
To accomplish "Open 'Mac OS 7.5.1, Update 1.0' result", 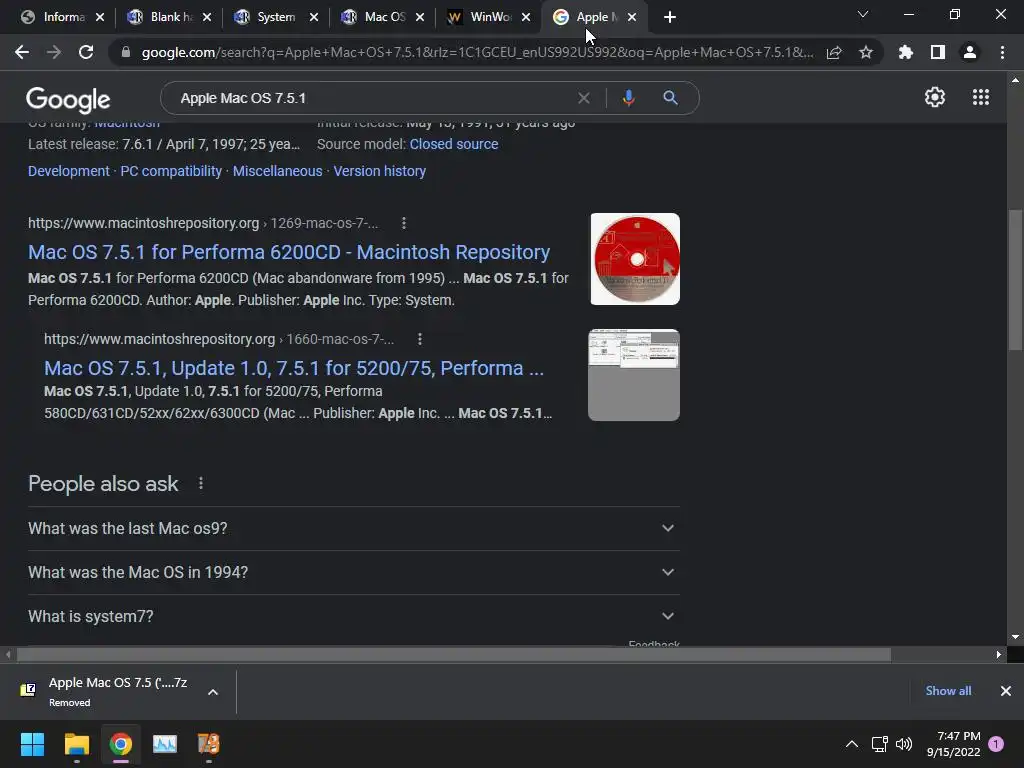I will [294, 368].
